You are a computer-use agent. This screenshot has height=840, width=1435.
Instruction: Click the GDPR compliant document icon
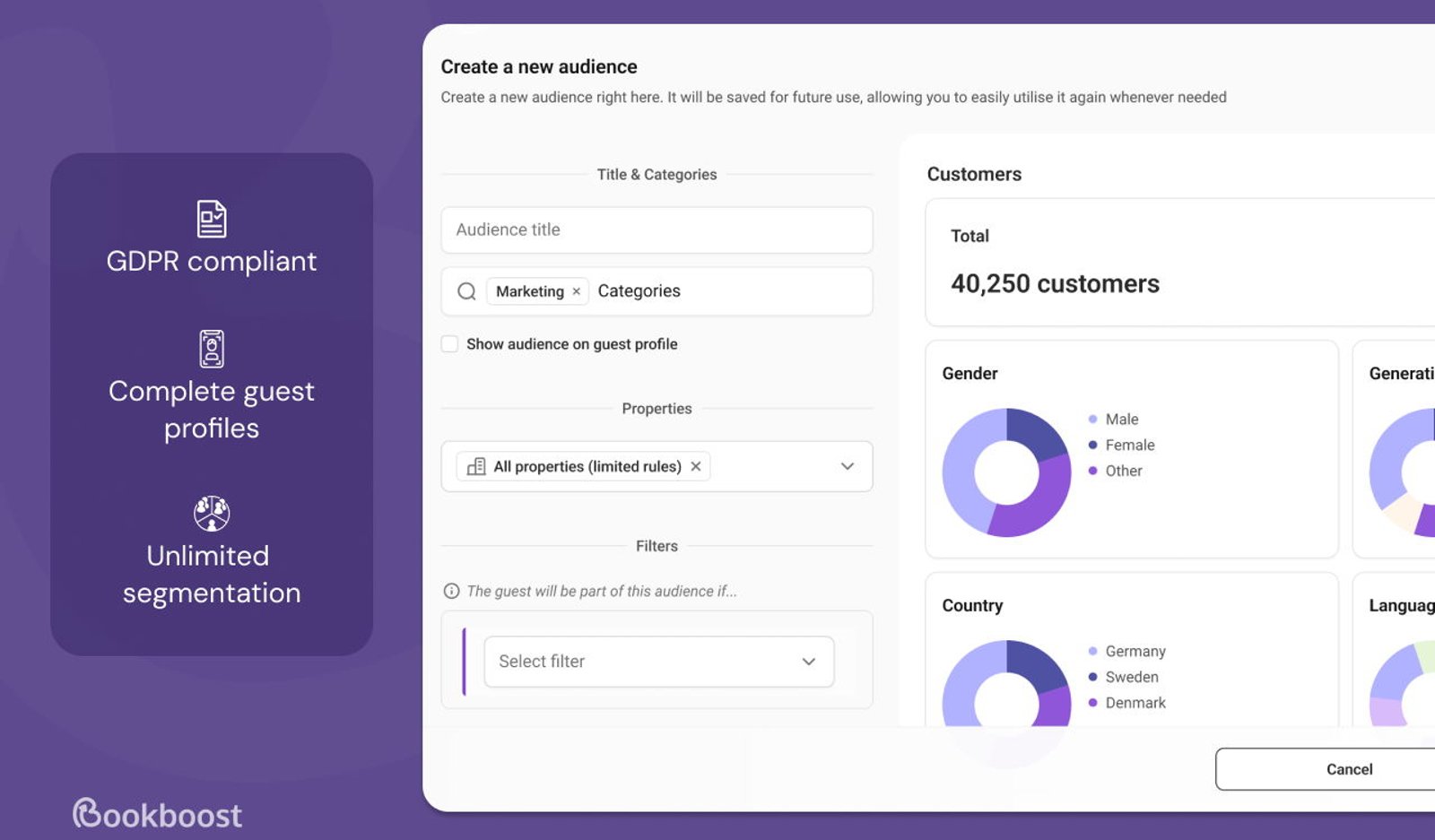pyautogui.click(x=212, y=219)
